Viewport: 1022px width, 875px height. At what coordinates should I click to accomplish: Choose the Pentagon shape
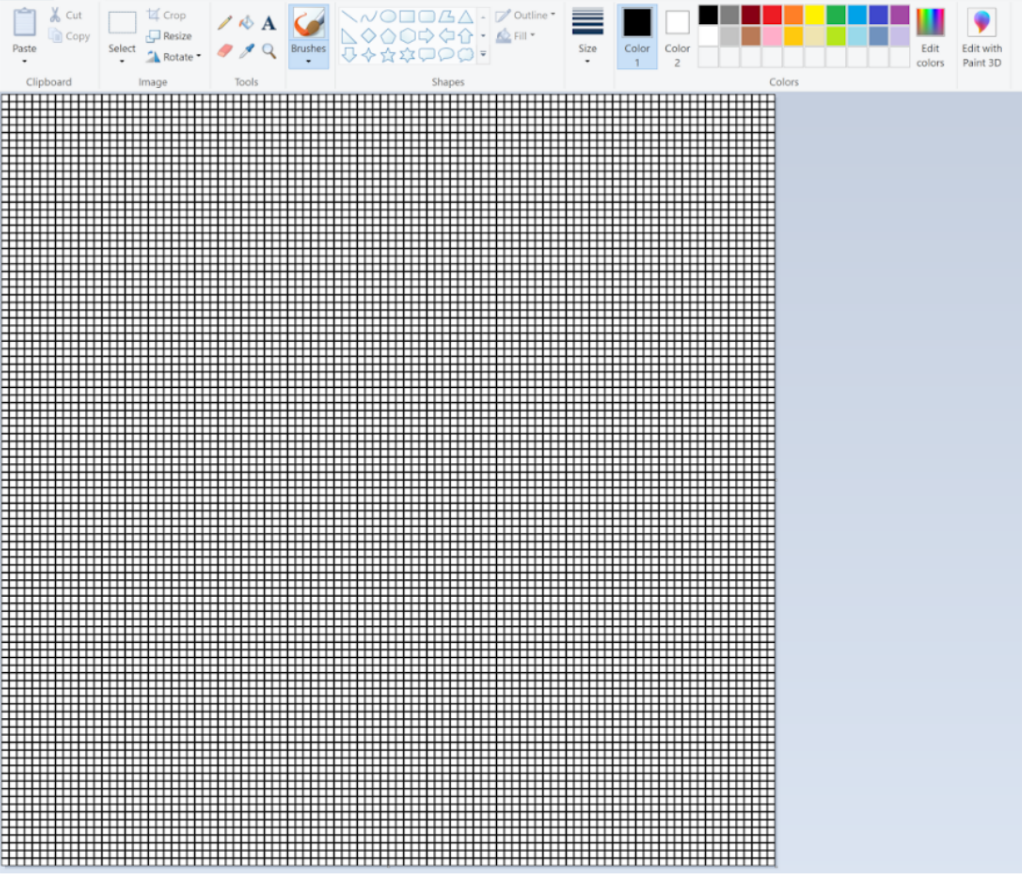pos(388,36)
